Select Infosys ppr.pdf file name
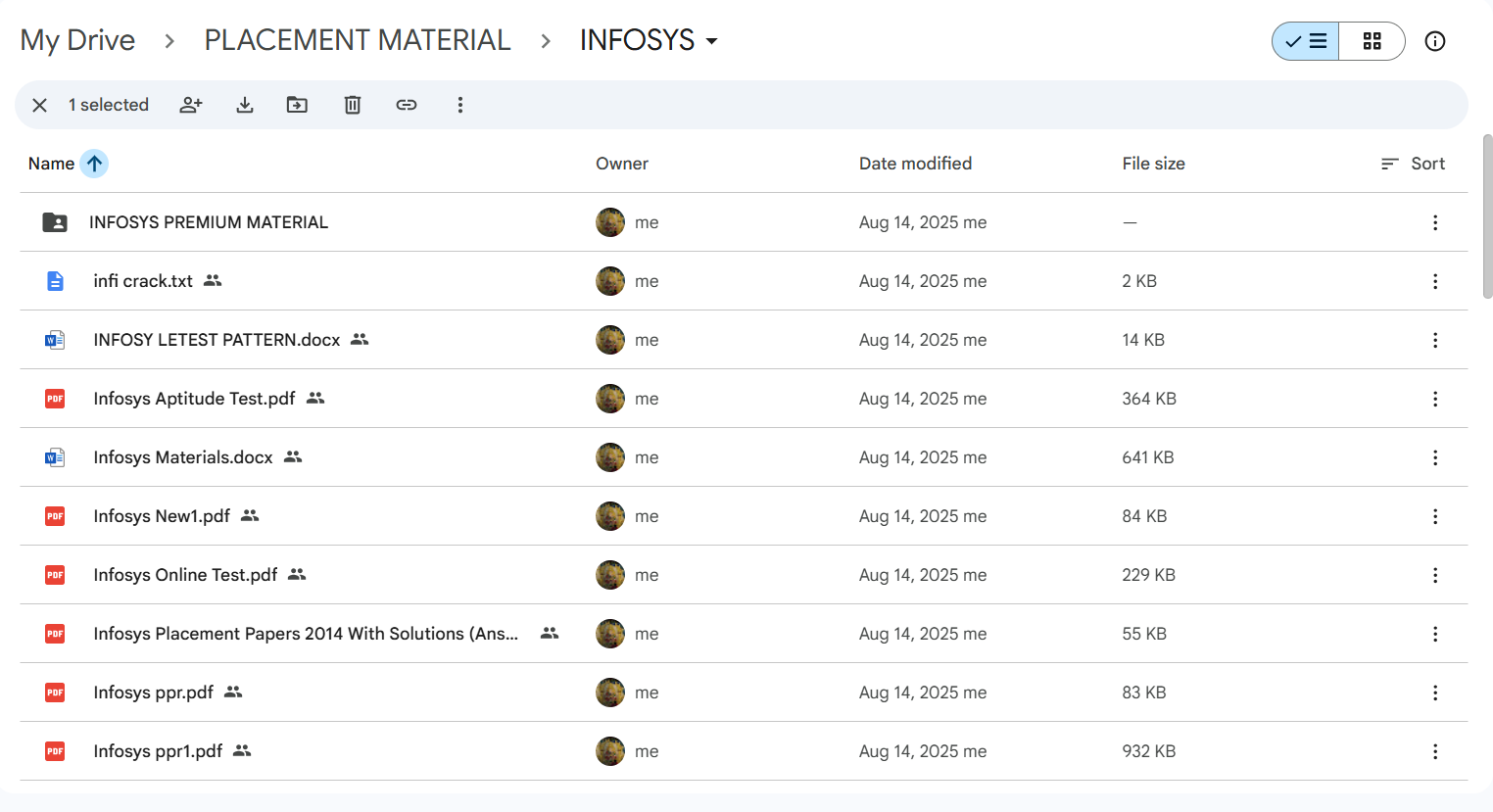Viewport: 1493px width, 812px height. 153,693
